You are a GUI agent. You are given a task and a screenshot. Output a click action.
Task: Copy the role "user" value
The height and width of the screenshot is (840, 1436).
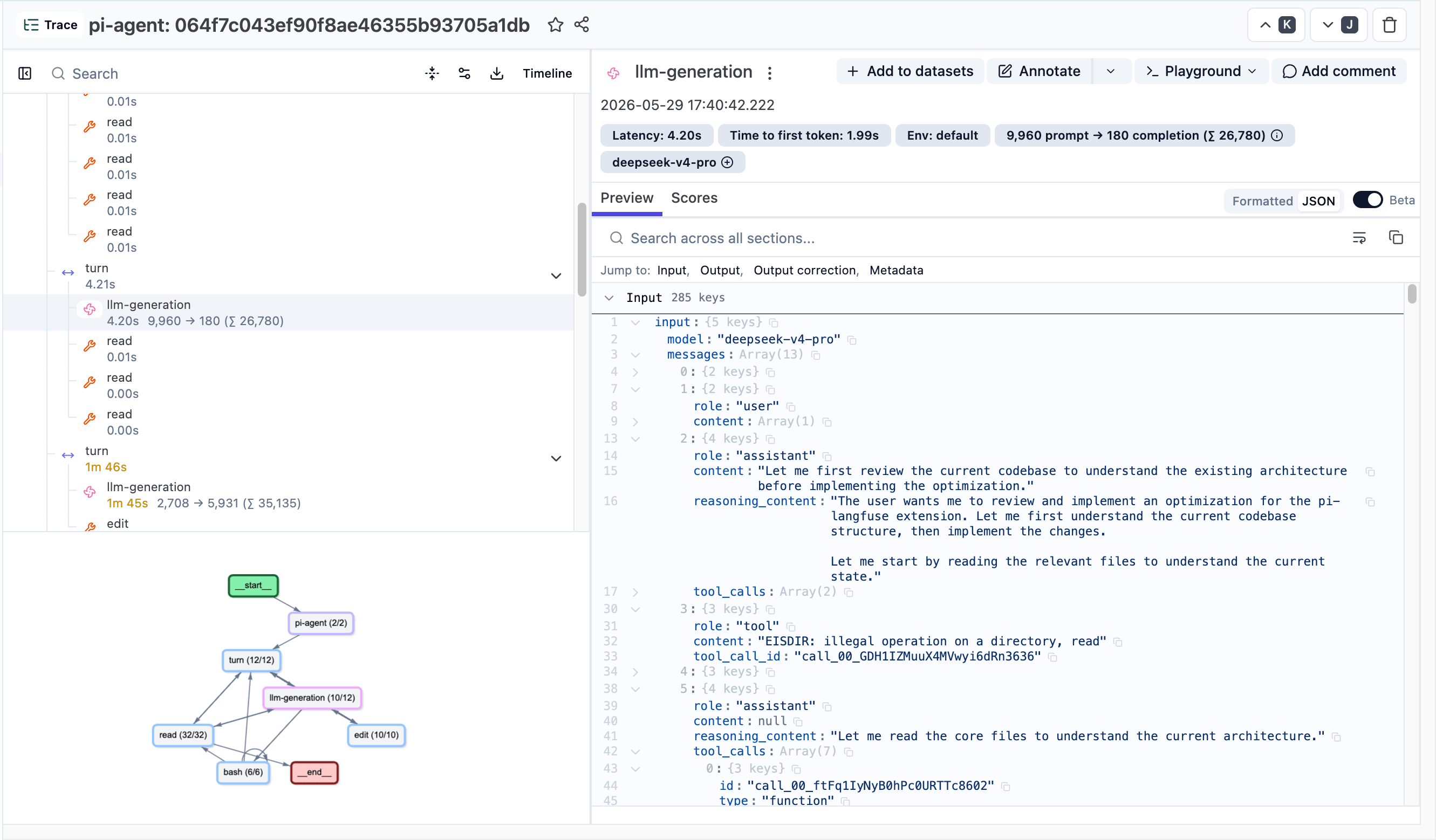point(790,407)
